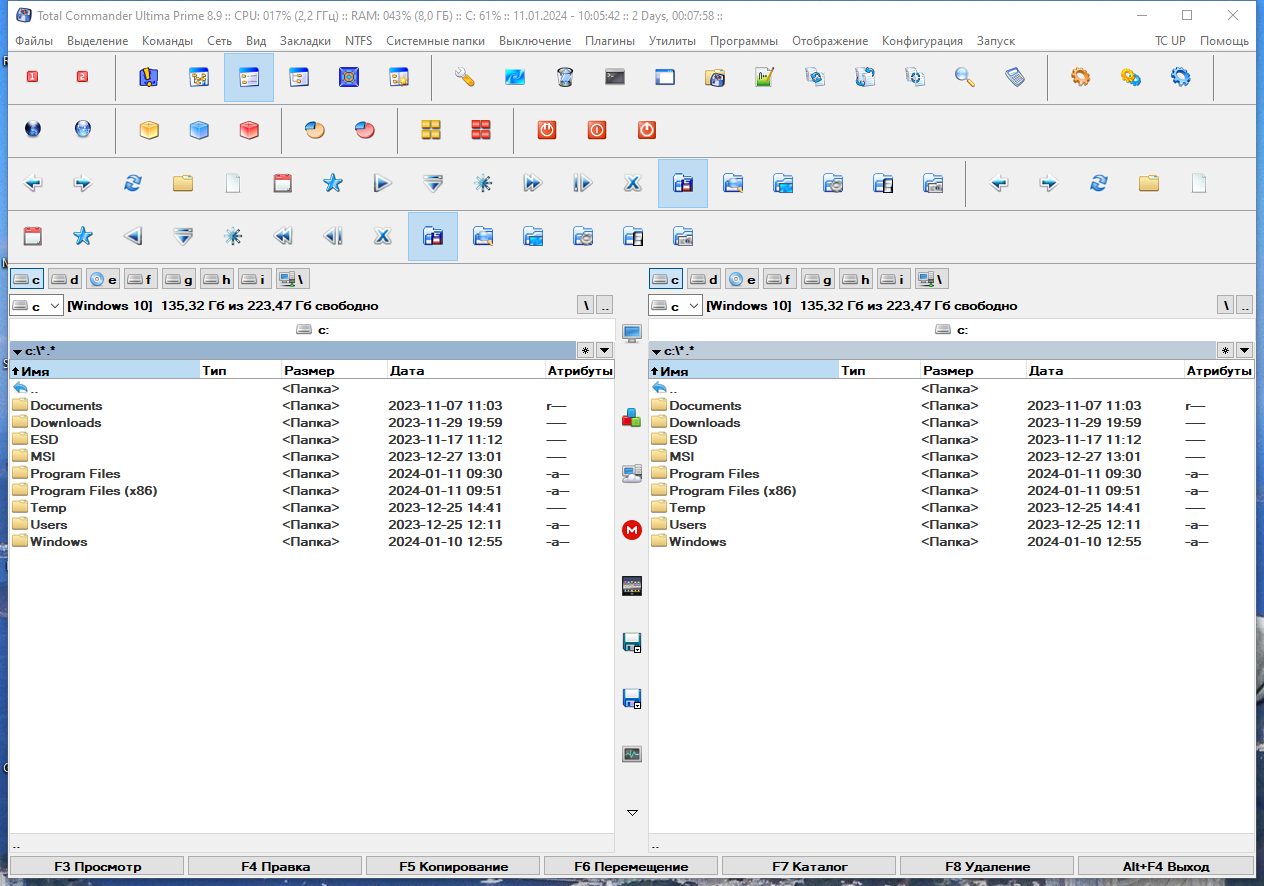Switch right panel to drive h

tap(856, 279)
